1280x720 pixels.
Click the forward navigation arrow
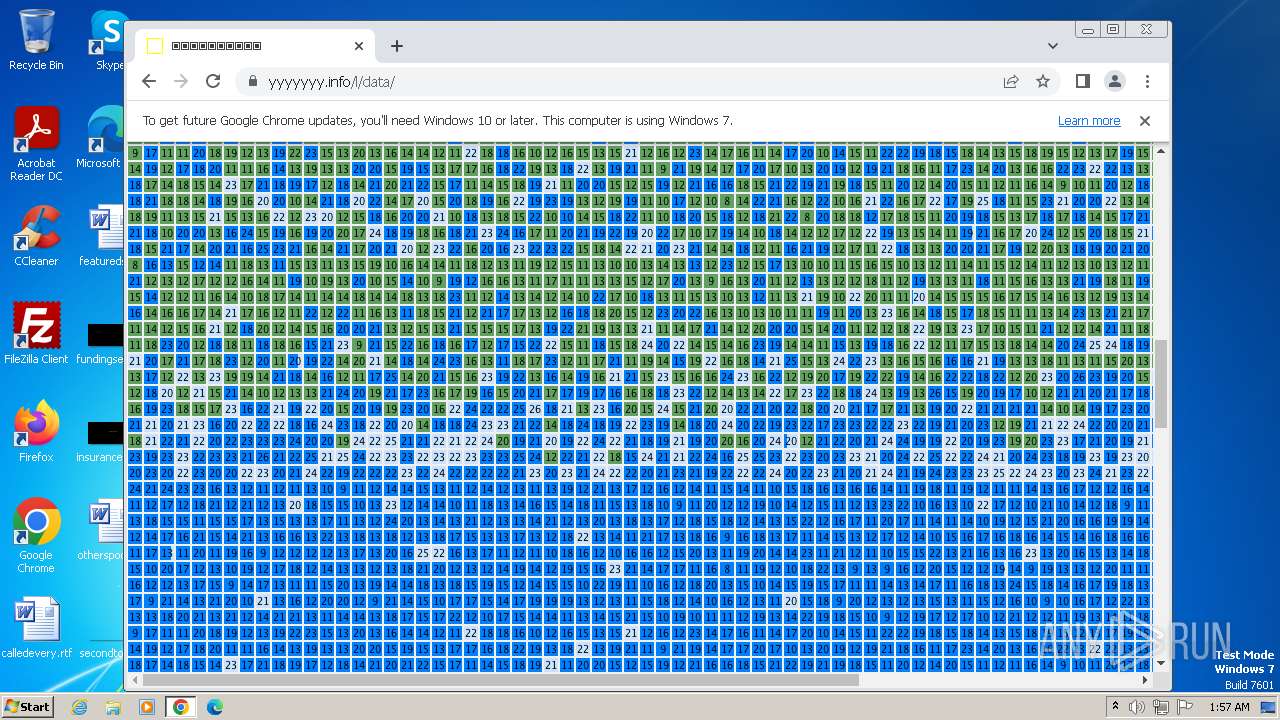pyautogui.click(x=181, y=81)
